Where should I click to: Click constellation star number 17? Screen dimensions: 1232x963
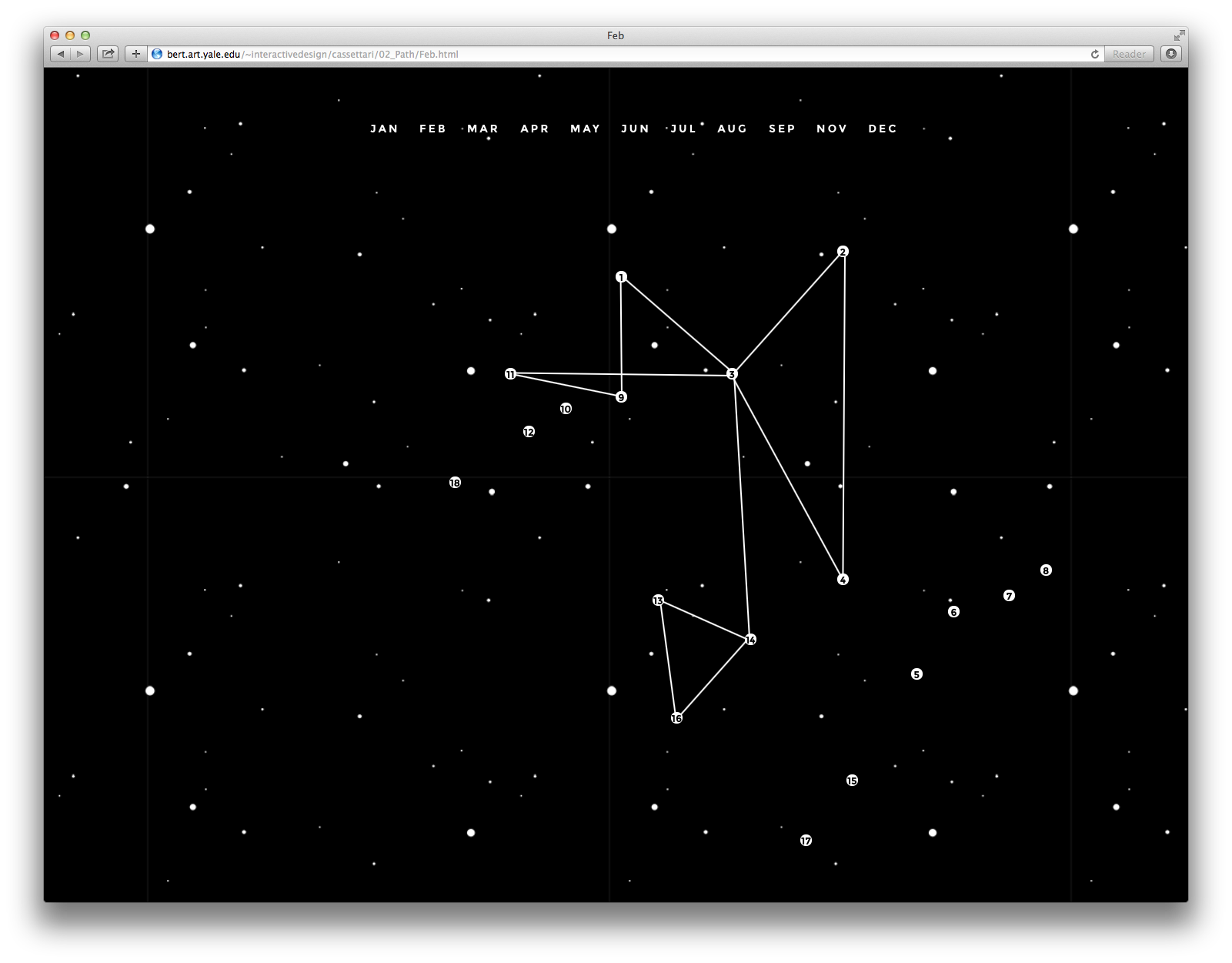click(x=806, y=841)
